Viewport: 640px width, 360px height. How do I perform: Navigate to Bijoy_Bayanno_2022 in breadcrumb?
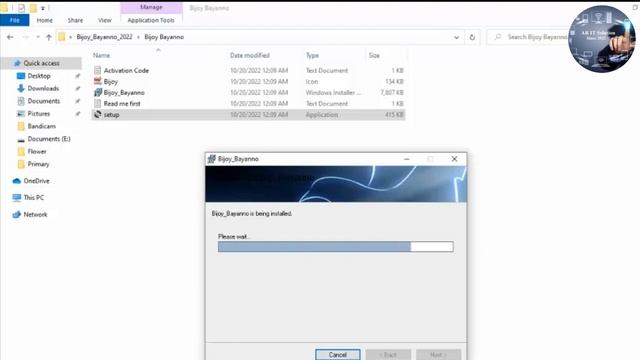(104, 37)
